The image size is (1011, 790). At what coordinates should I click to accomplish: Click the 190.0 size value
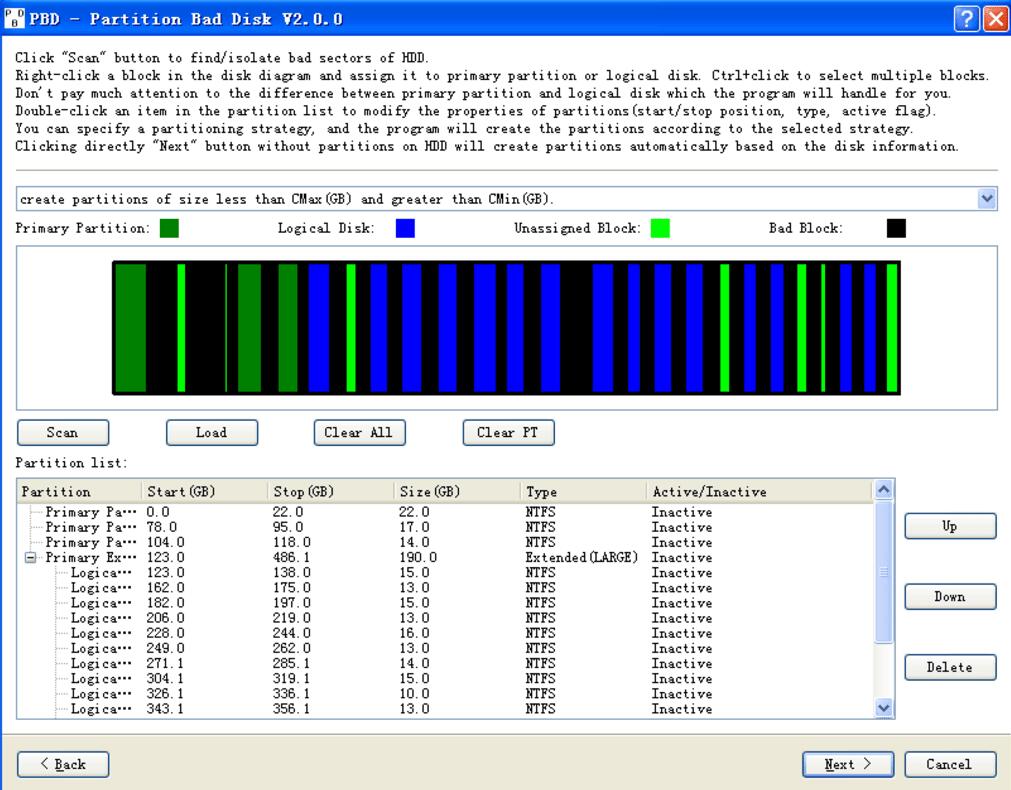coord(418,557)
